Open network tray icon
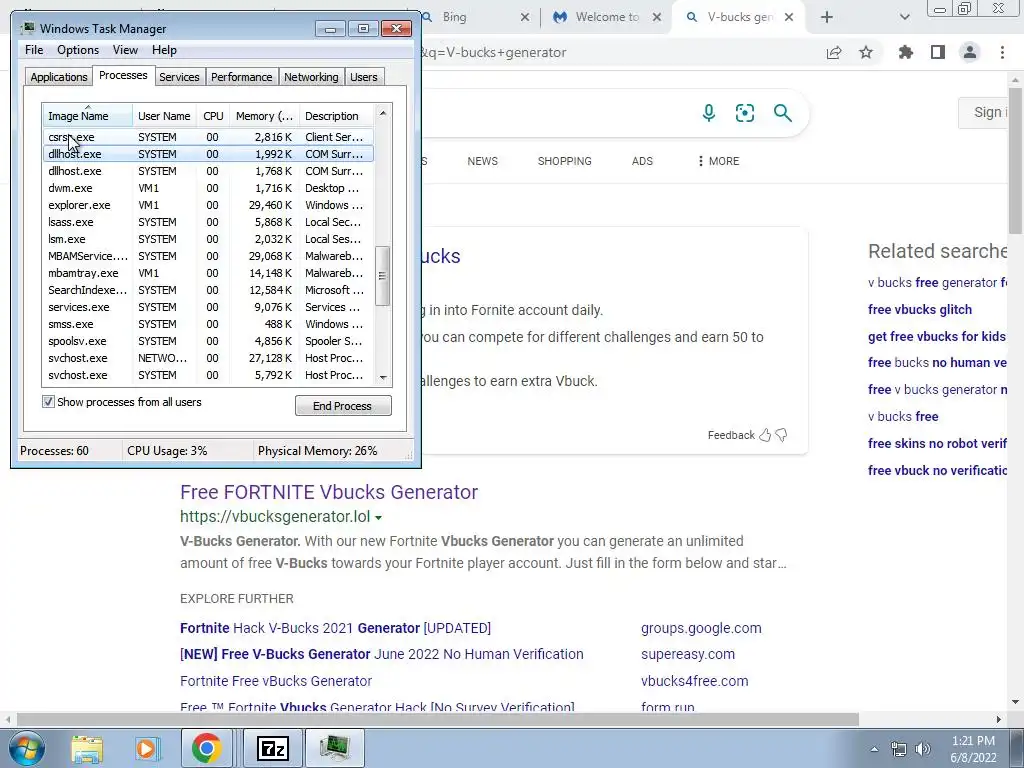Screen dimensions: 1024x768 point(899,749)
